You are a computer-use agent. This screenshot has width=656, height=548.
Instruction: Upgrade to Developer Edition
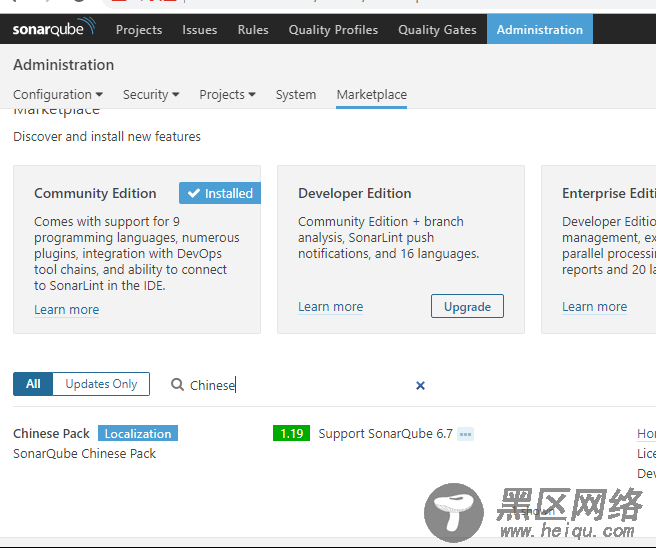point(467,307)
